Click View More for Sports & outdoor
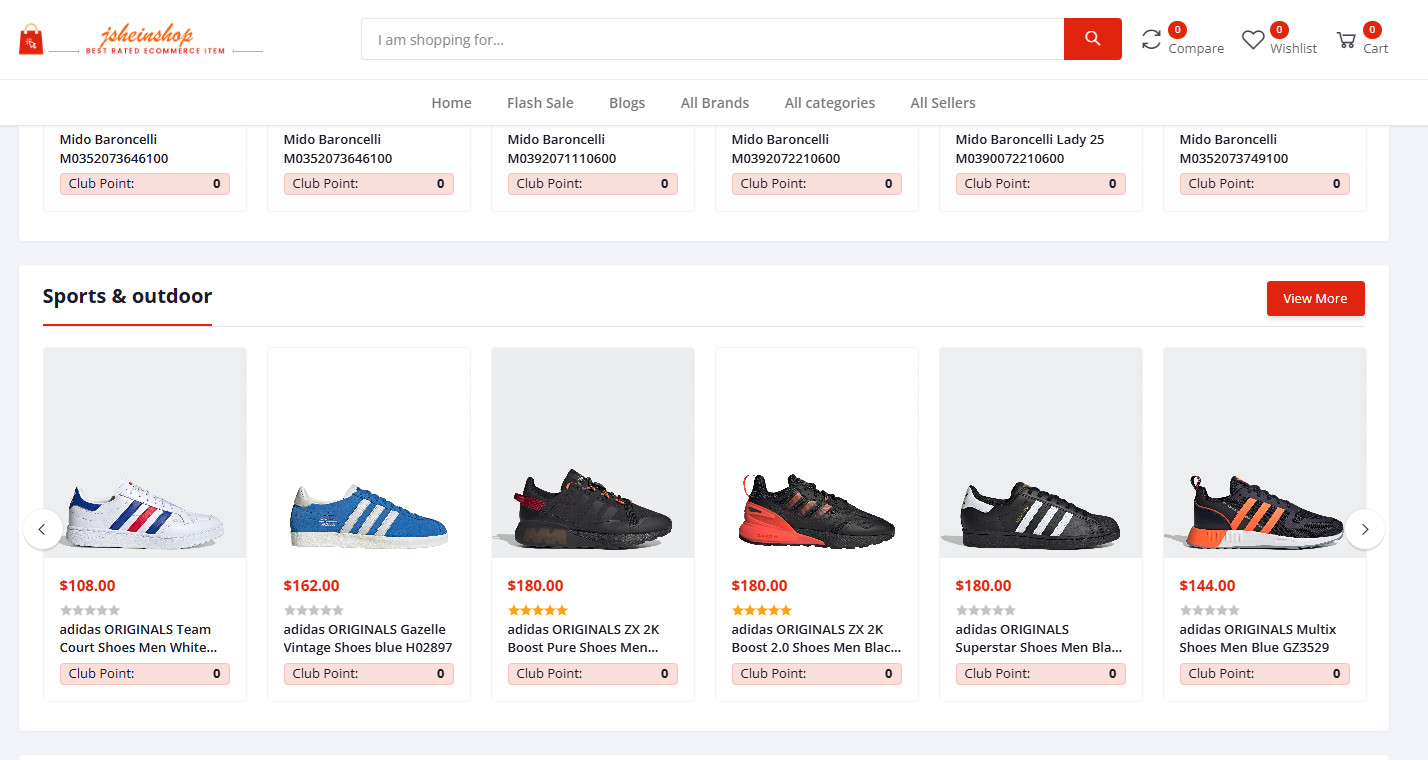This screenshot has height=760, width=1428. [x=1314, y=298]
